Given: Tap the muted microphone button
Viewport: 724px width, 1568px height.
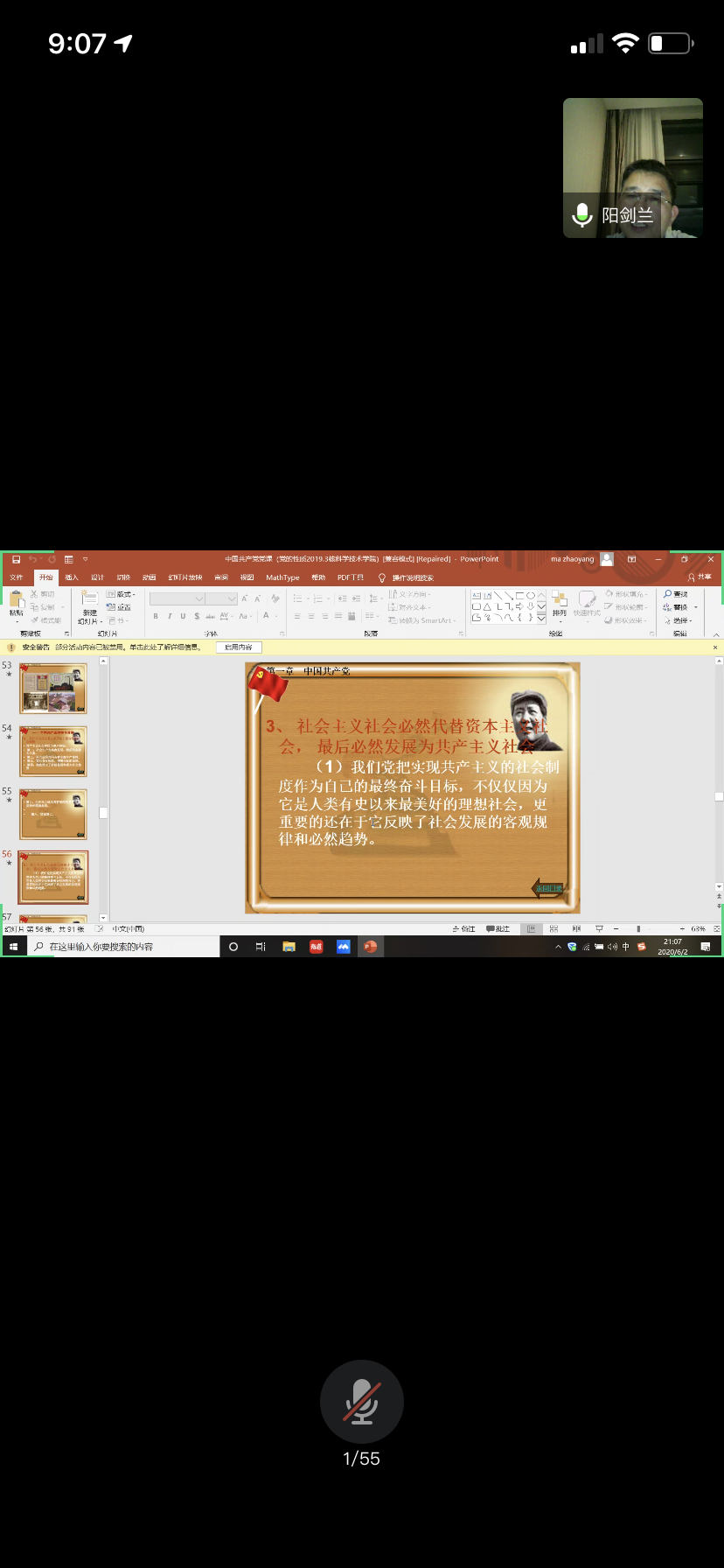Looking at the screenshot, I should (361, 1401).
